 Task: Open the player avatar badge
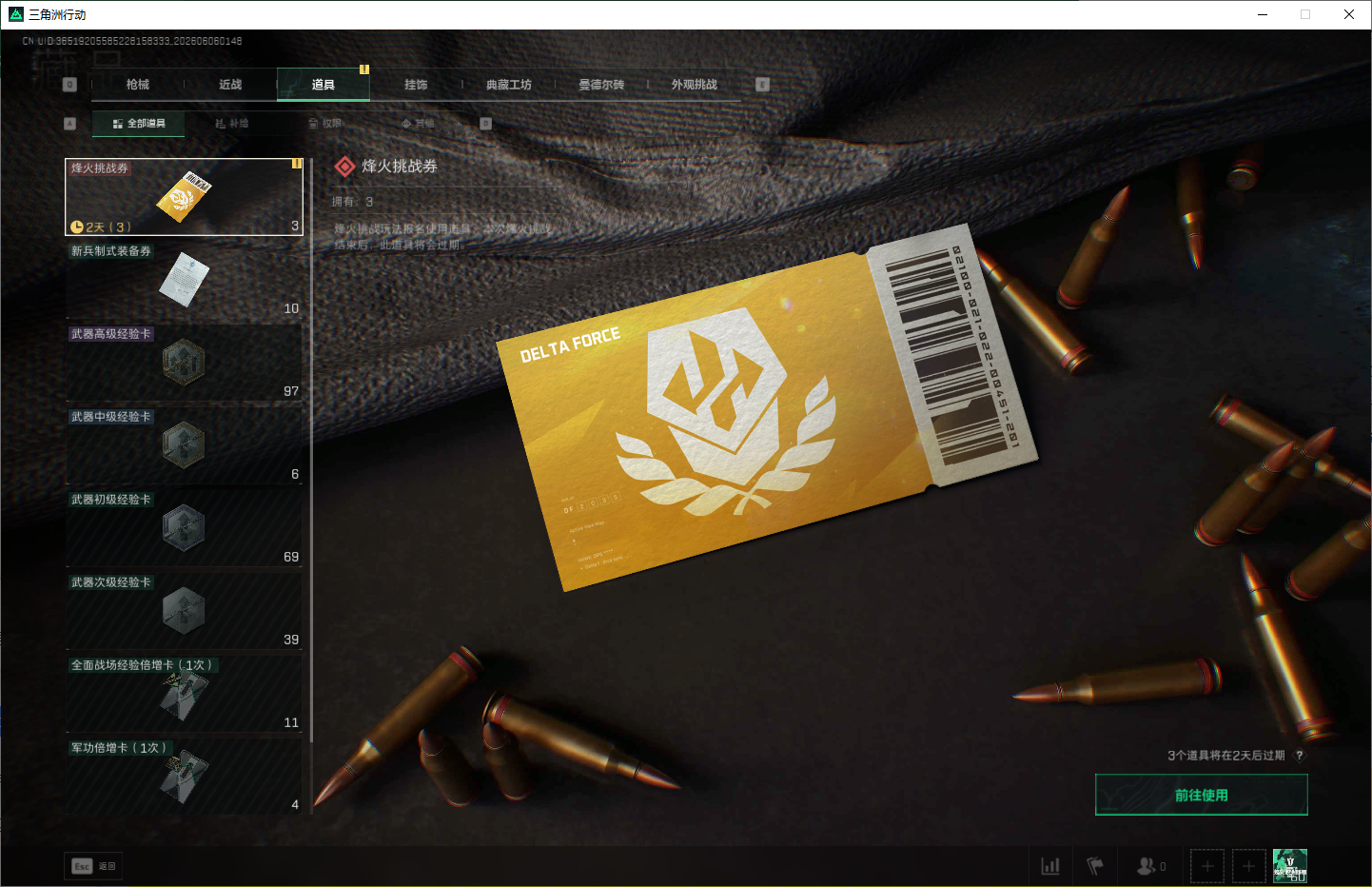coord(1290,866)
